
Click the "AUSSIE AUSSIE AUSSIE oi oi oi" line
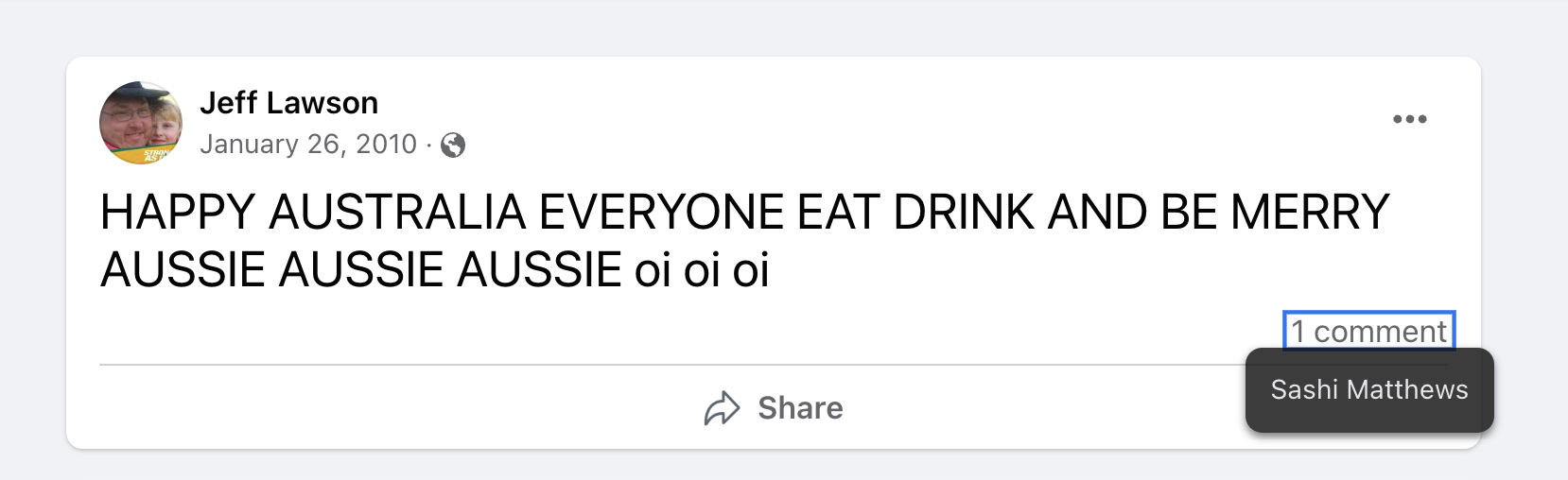click(x=434, y=270)
